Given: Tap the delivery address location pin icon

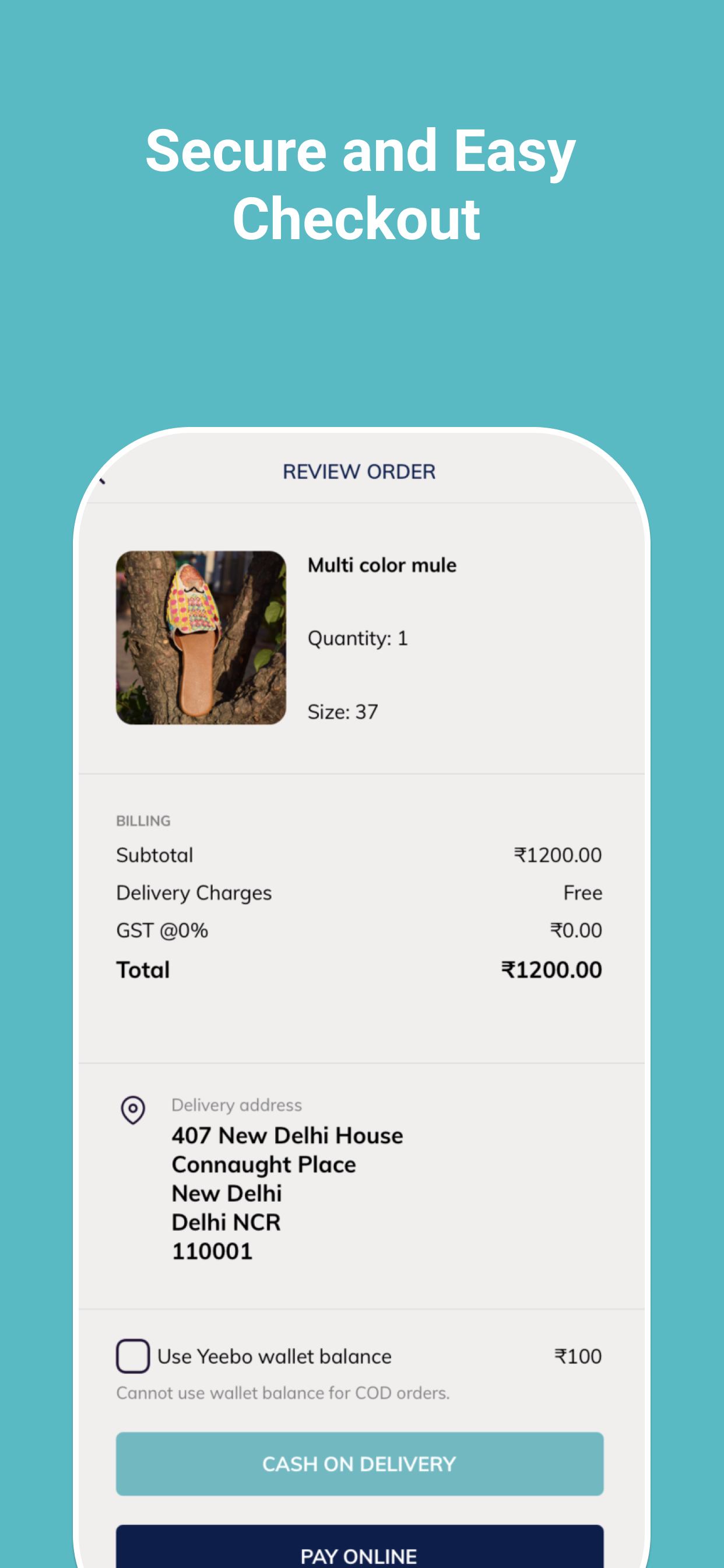Looking at the screenshot, I should pos(133,1109).
